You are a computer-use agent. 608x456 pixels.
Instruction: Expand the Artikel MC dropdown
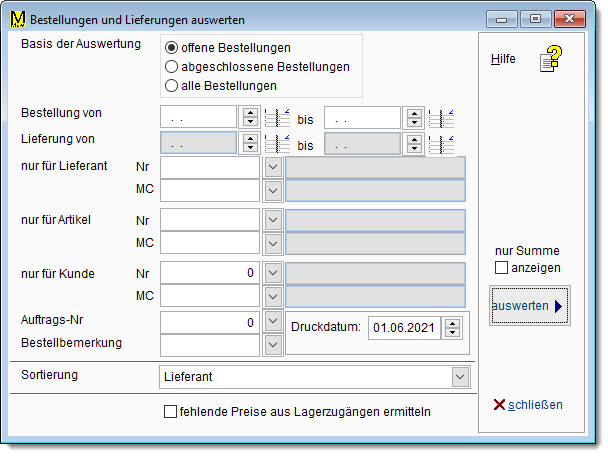(x=273, y=243)
